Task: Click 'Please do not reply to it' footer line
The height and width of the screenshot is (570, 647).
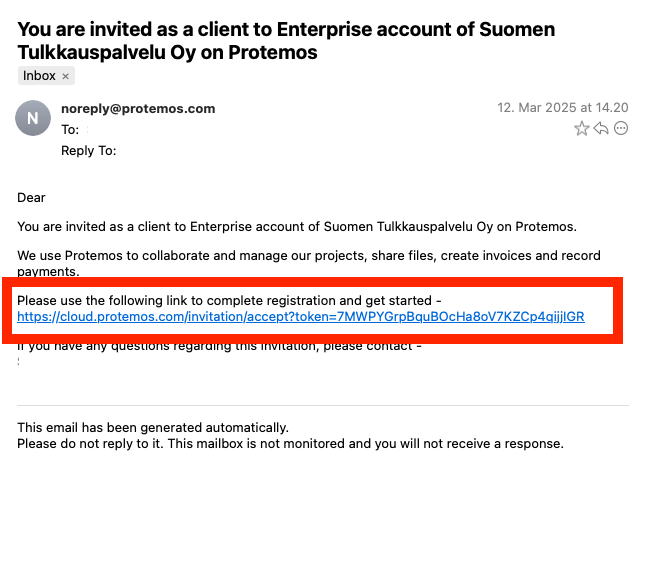Action: (290, 444)
